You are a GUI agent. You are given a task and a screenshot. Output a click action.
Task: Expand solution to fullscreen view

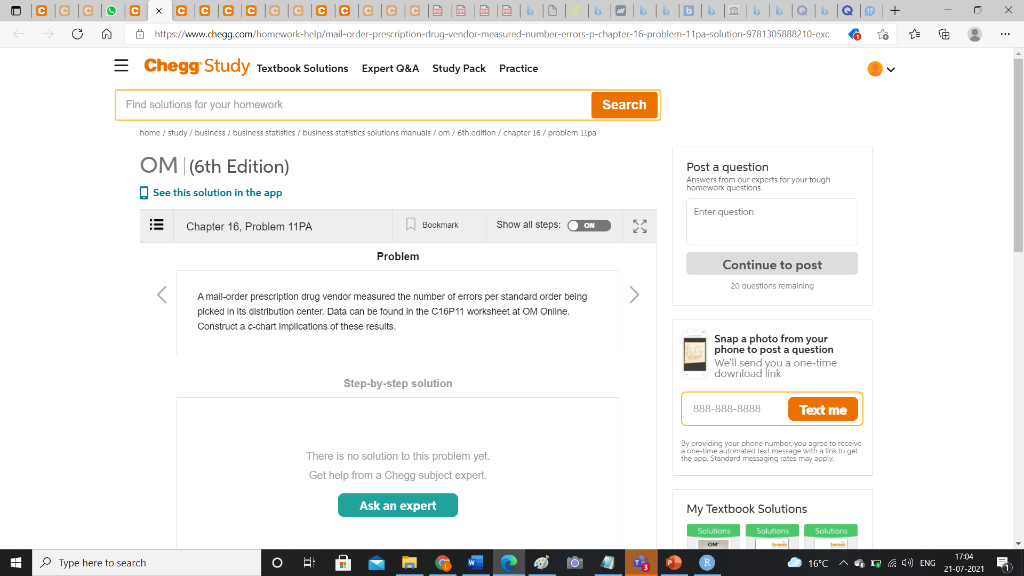click(640, 226)
